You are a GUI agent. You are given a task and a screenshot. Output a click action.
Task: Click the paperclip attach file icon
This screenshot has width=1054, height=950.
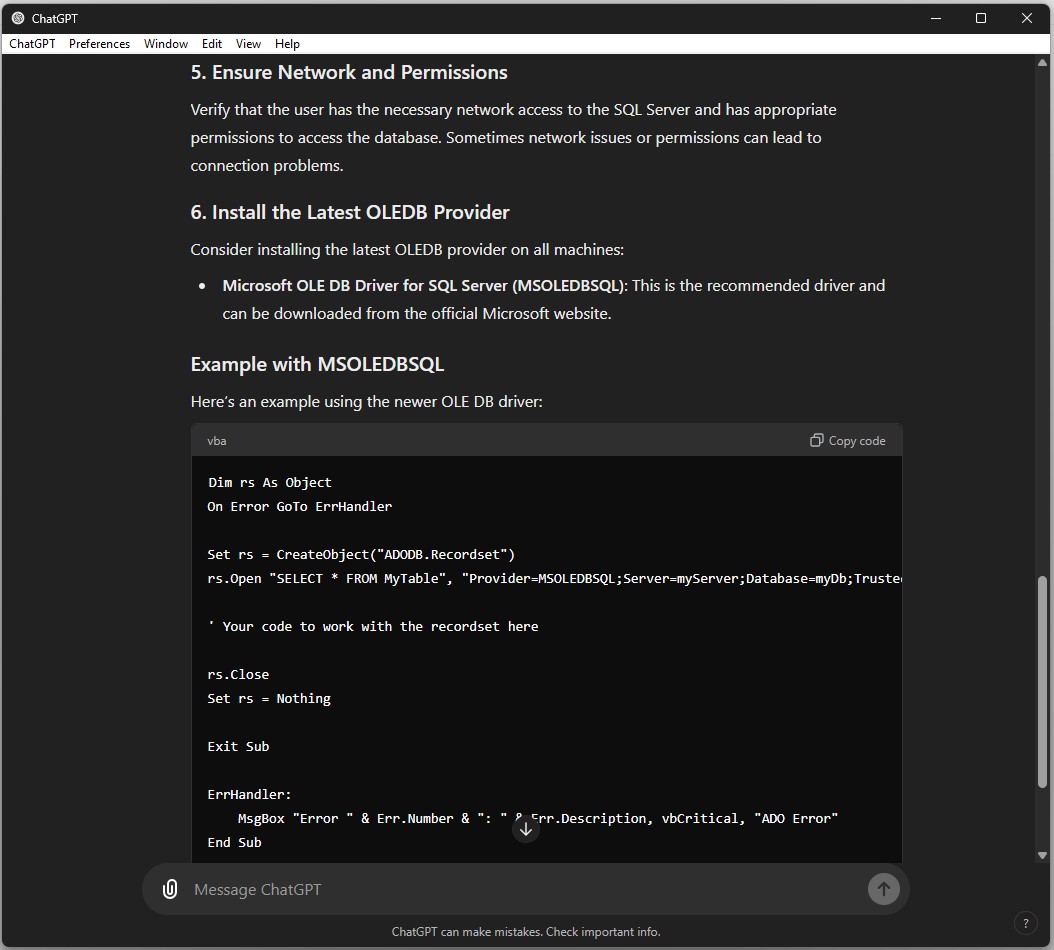pyautogui.click(x=170, y=889)
